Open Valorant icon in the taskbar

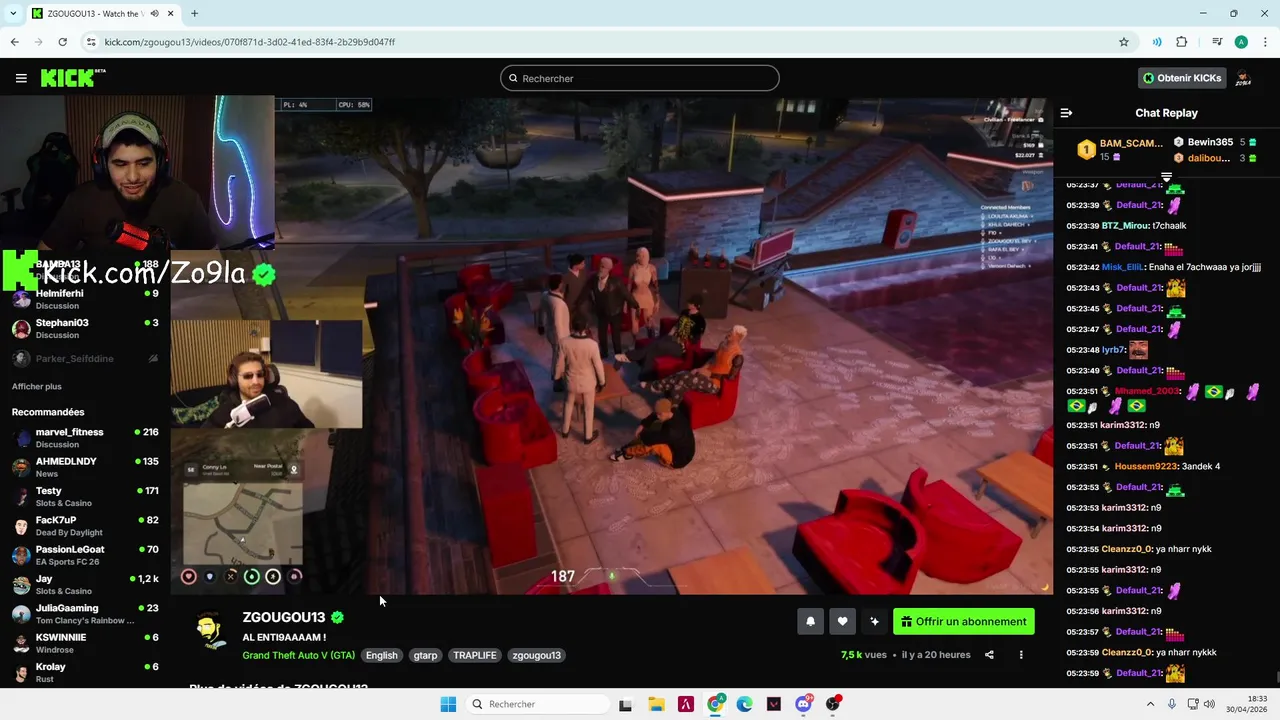774,704
